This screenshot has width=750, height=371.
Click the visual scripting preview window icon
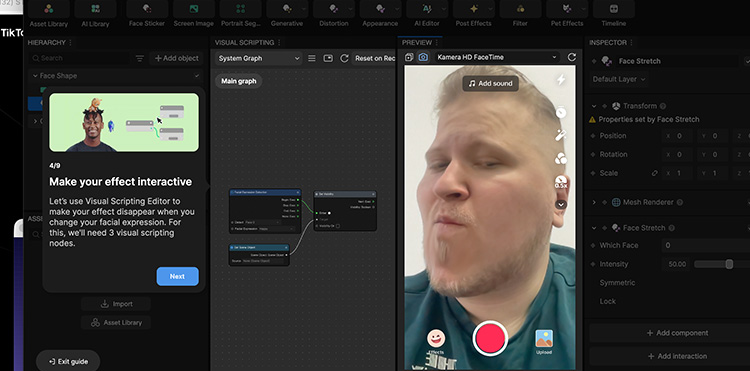pos(328,58)
